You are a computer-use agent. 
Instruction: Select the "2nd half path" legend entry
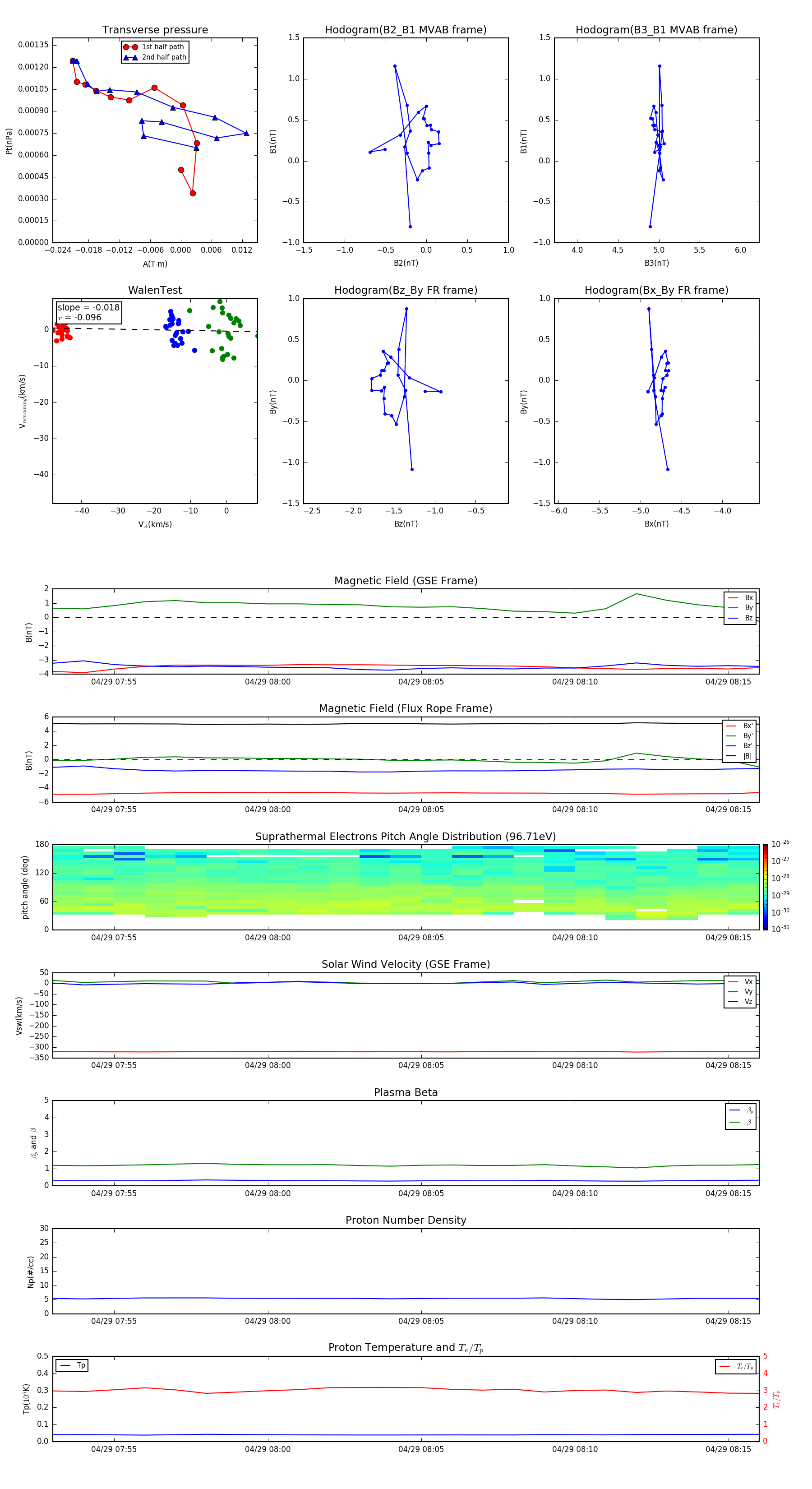[x=155, y=57]
